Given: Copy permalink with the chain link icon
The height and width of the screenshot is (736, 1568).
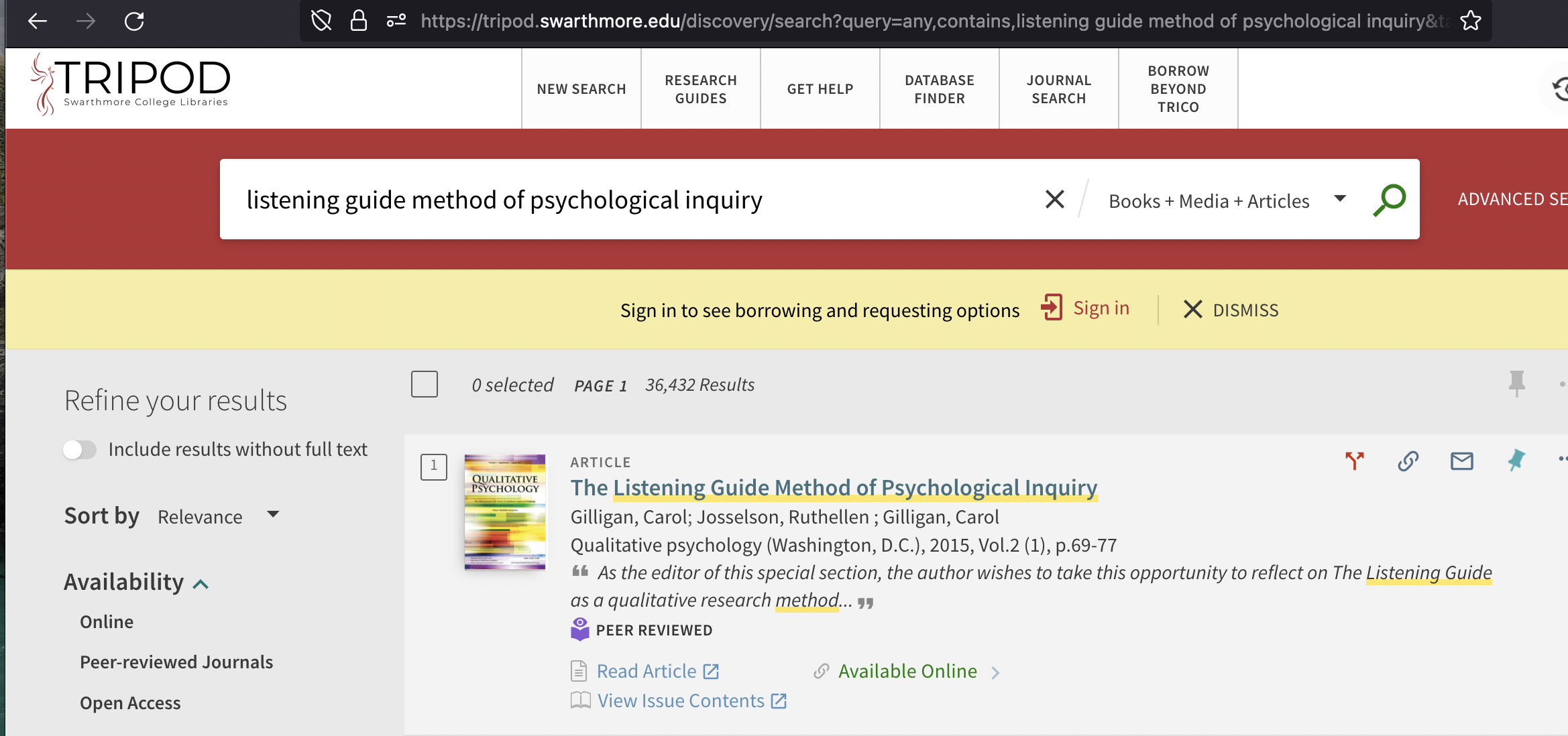Looking at the screenshot, I should click(1408, 461).
